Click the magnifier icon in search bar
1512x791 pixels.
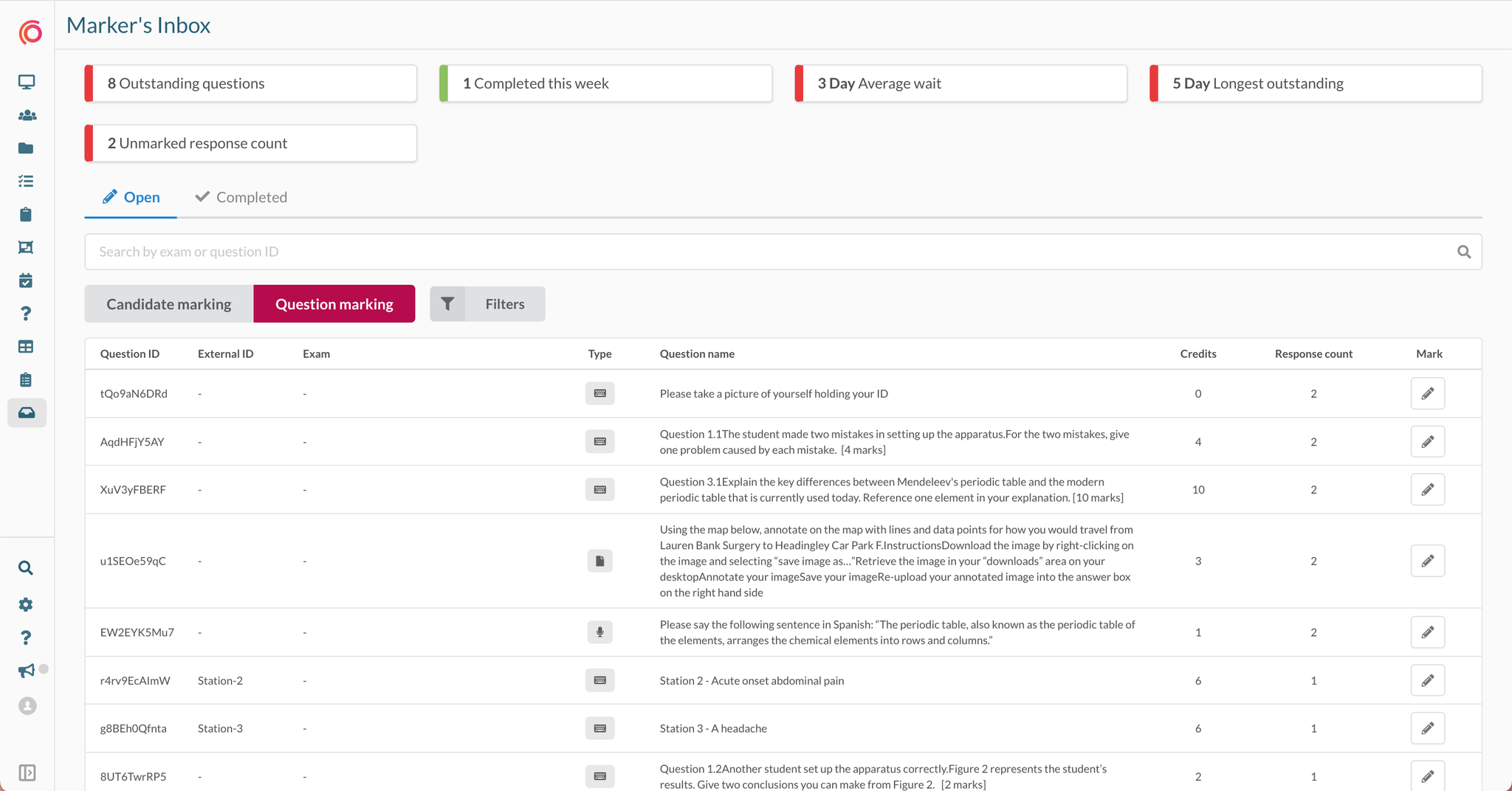pyautogui.click(x=1464, y=252)
